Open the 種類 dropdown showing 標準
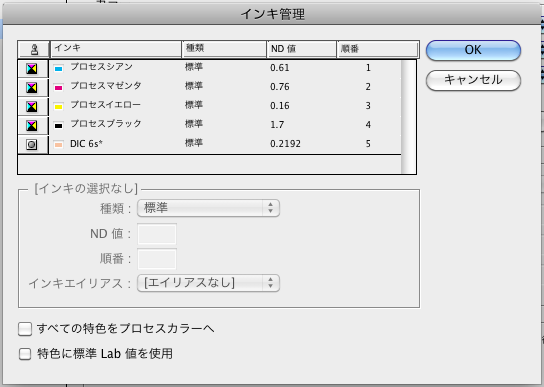This screenshot has width=544, height=387. coord(208,208)
